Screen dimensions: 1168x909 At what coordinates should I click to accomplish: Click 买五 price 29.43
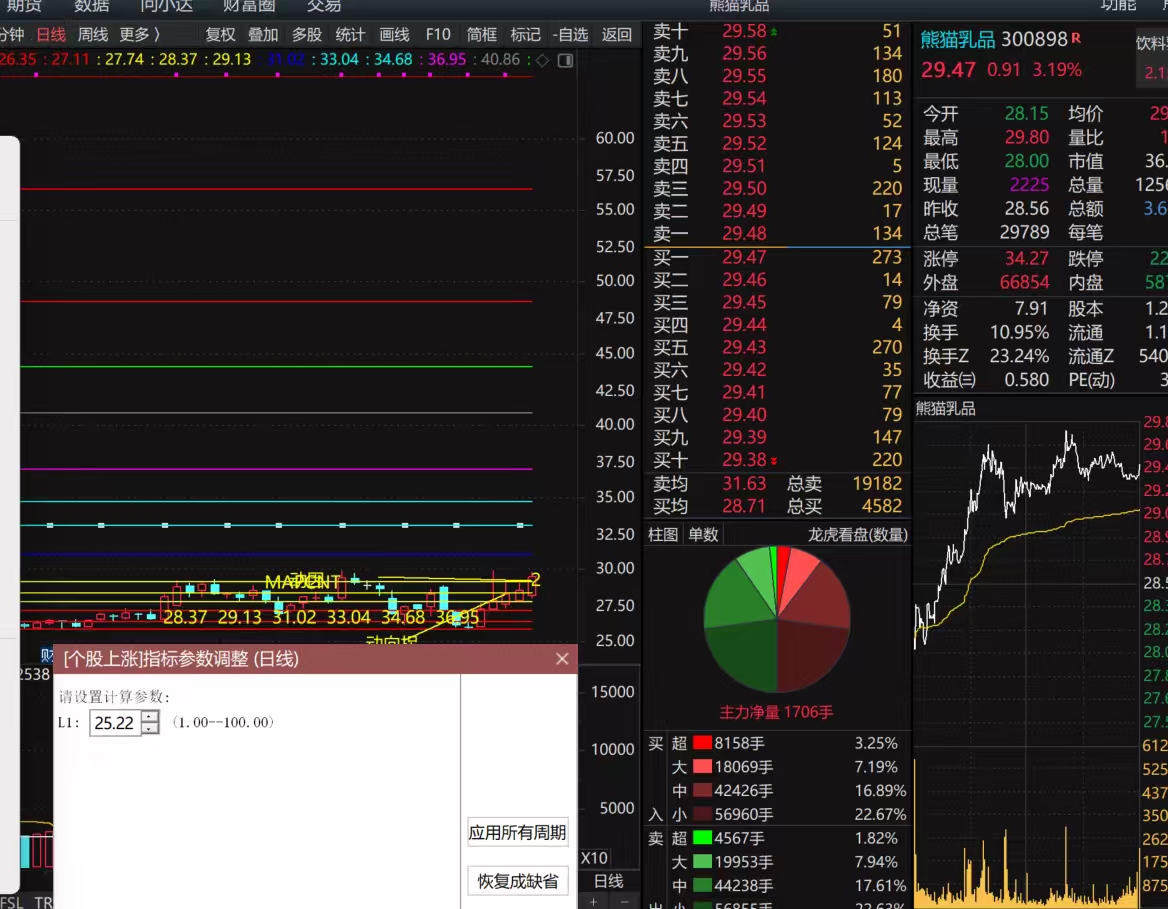click(x=744, y=347)
